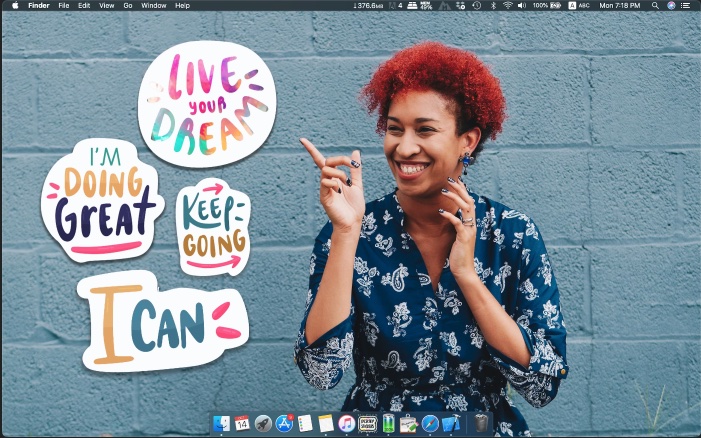Select the Live Your Dream sticker
Viewport: 701px width, 438px height.
(x=207, y=104)
